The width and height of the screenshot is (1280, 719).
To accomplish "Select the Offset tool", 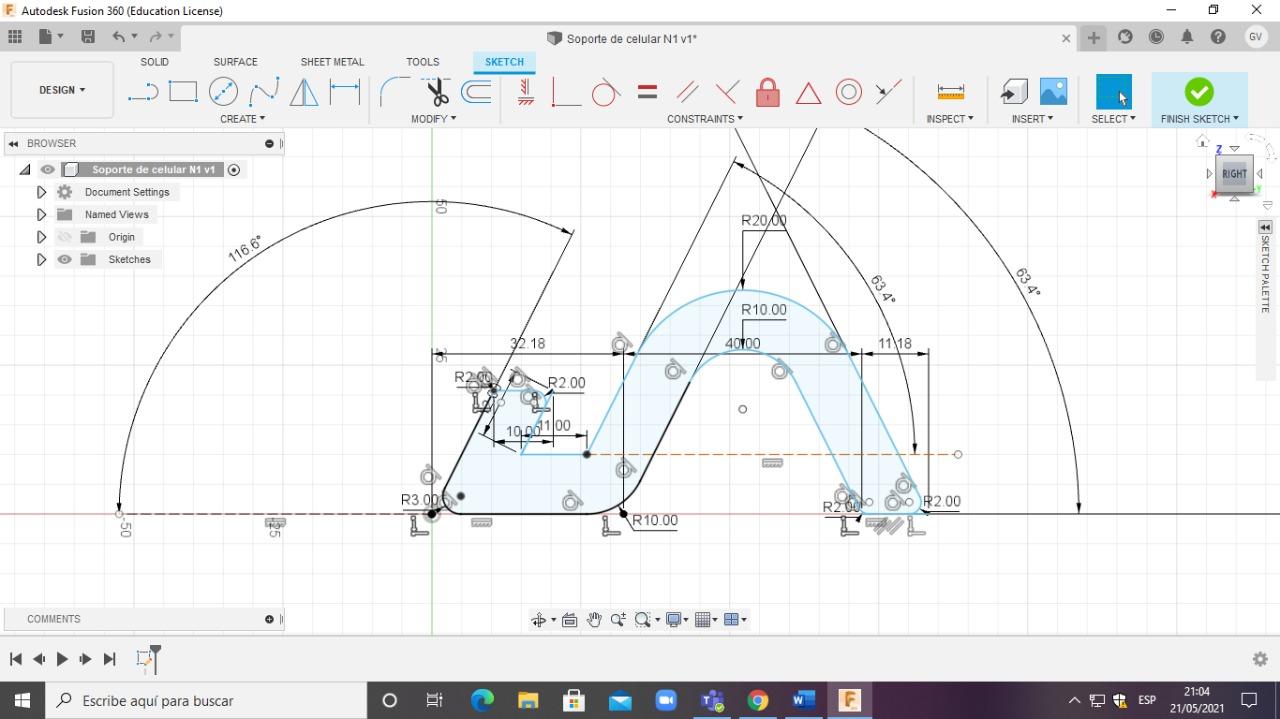I will [476, 92].
